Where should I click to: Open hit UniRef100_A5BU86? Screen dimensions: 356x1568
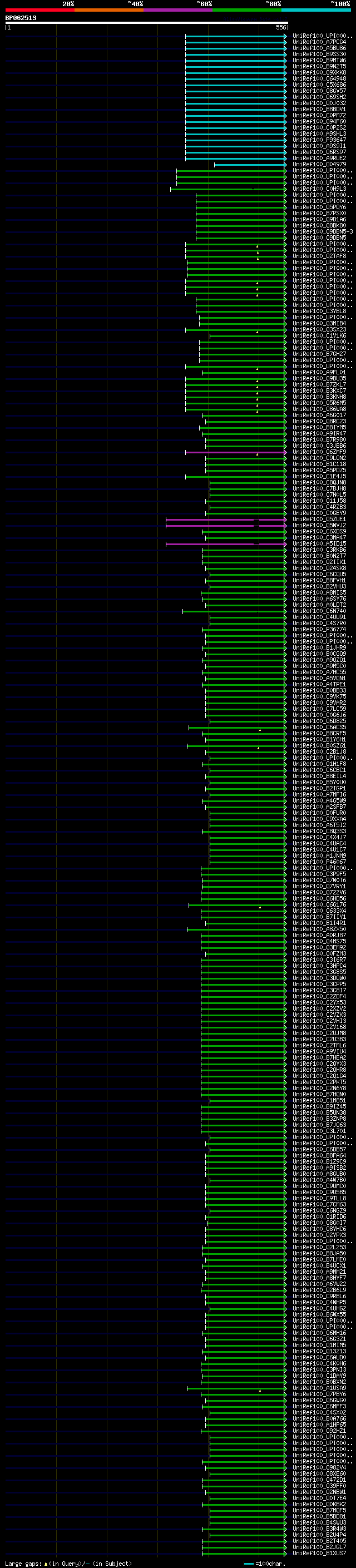[x=319, y=48]
